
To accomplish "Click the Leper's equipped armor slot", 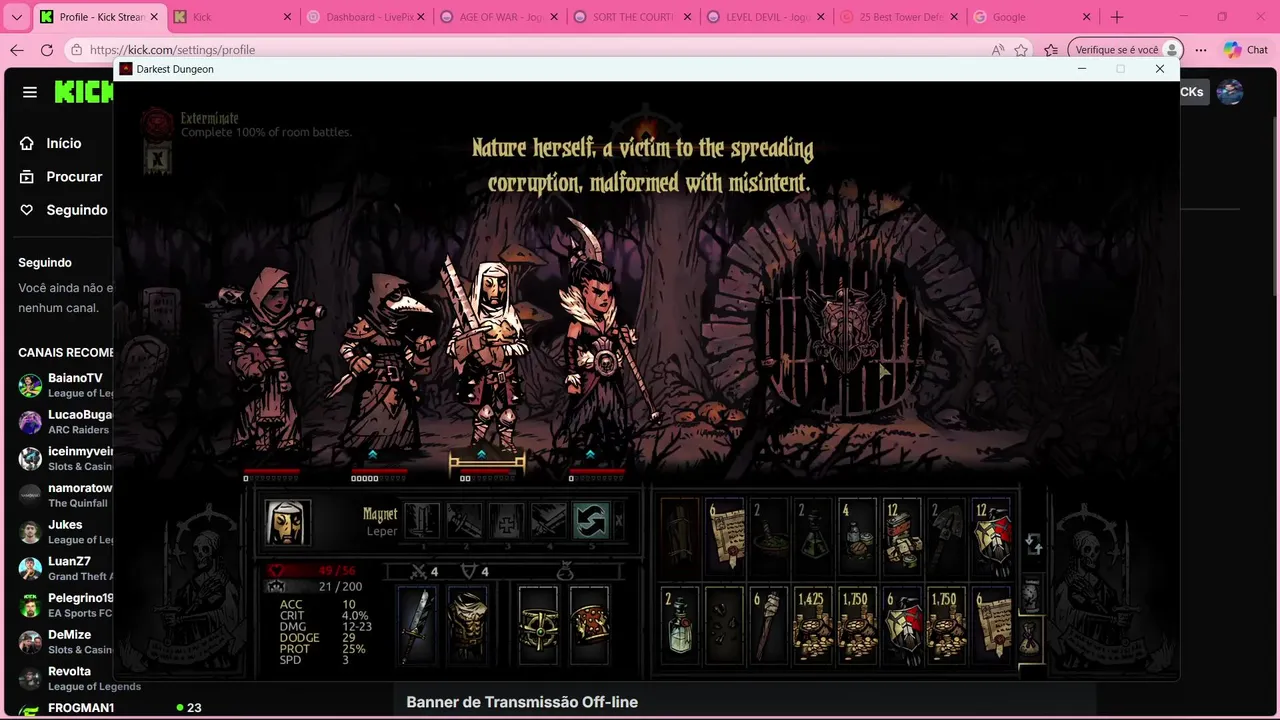I will [467, 626].
